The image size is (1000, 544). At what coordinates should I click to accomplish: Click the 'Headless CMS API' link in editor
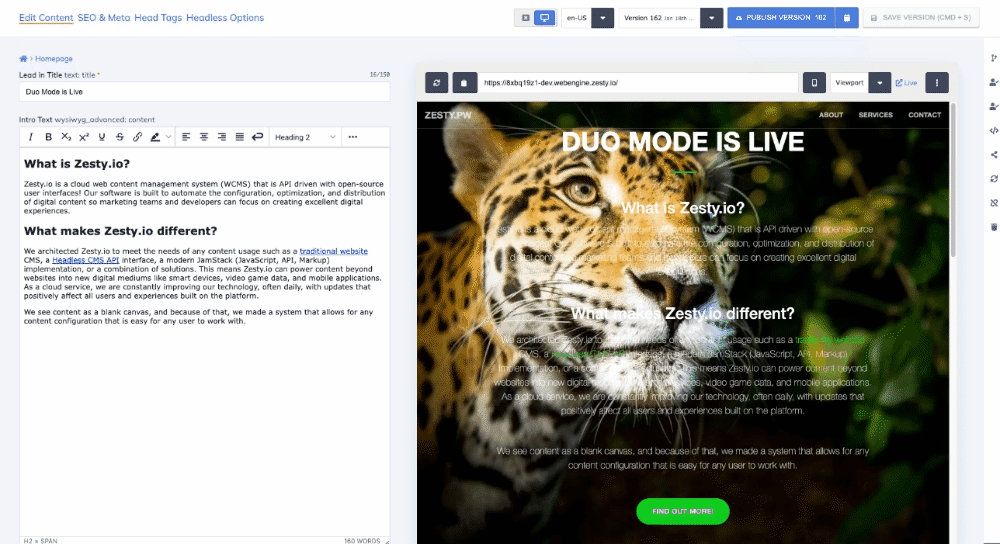tap(85, 260)
